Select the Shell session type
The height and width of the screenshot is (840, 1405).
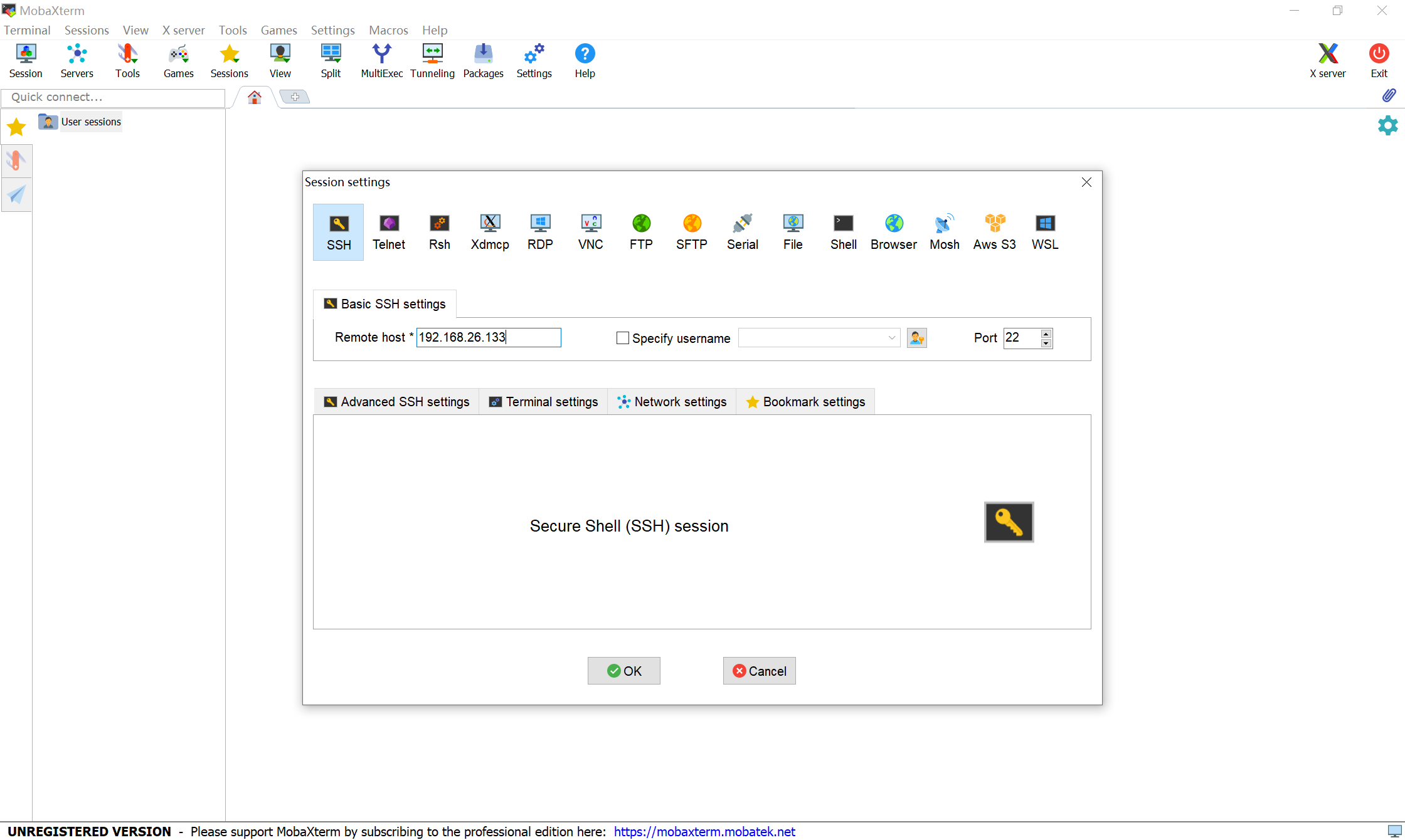point(844,232)
